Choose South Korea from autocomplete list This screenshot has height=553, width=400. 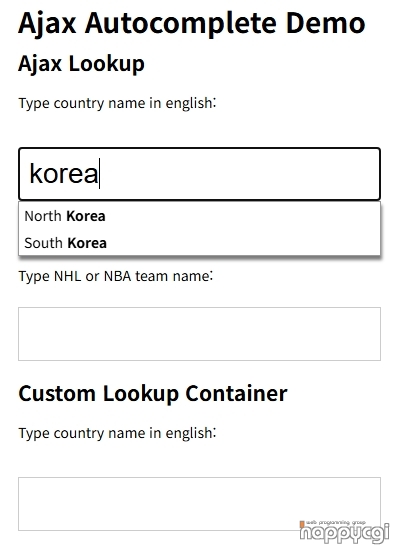(x=199, y=243)
